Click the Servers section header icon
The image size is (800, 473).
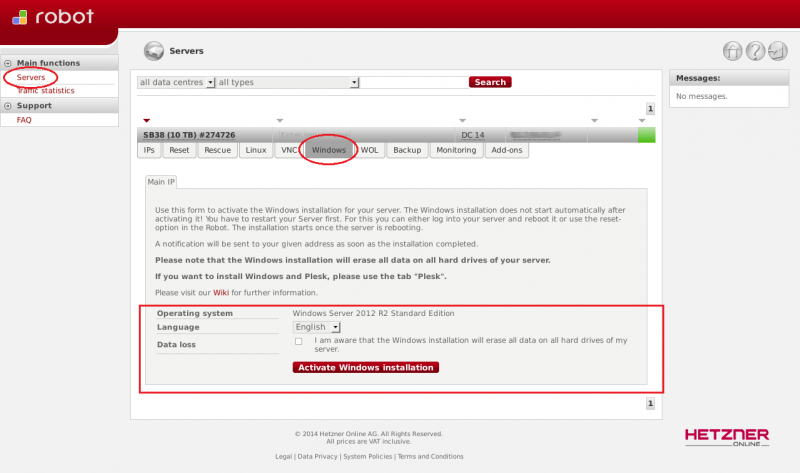[154, 51]
